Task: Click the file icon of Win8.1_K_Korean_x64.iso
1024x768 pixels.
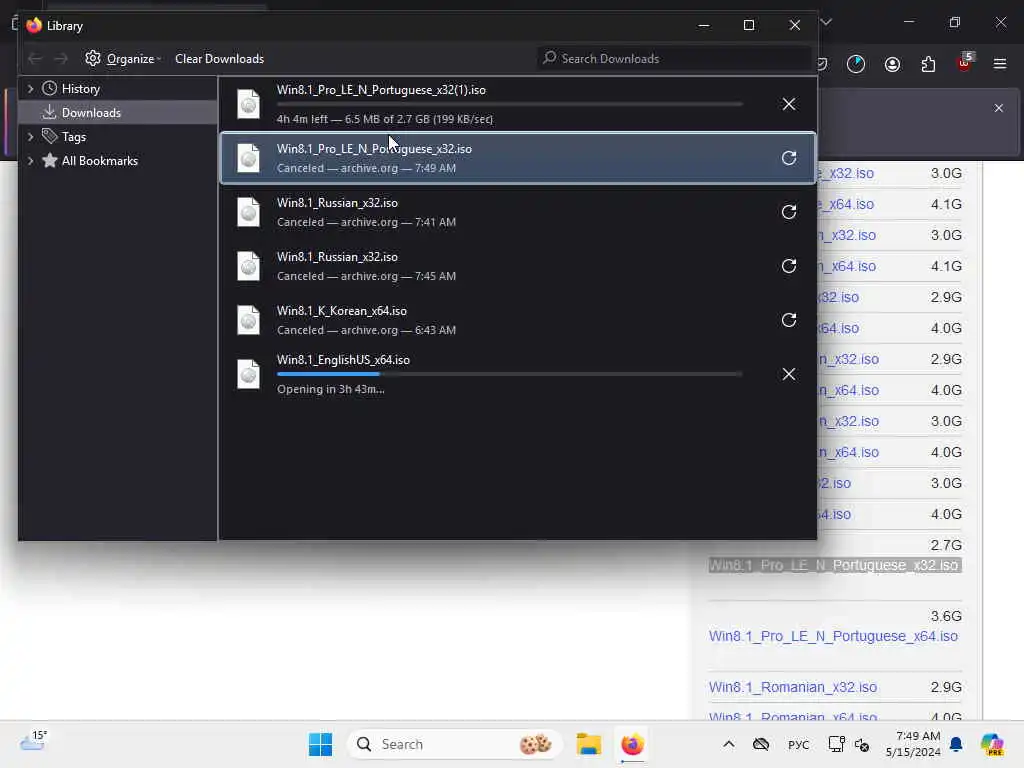Action: pyautogui.click(x=248, y=320)
